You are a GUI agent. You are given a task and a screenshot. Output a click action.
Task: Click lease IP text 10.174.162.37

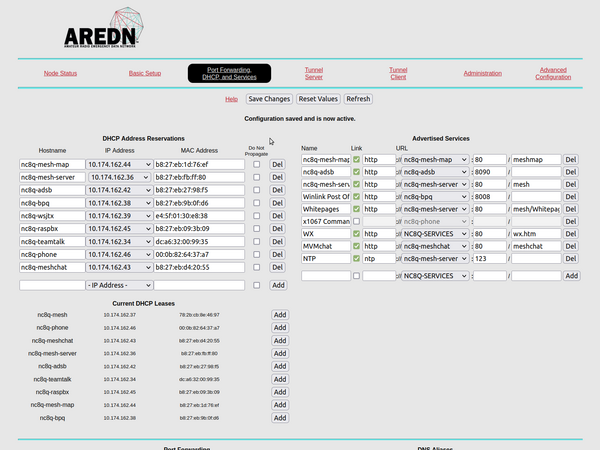(119, 315)
